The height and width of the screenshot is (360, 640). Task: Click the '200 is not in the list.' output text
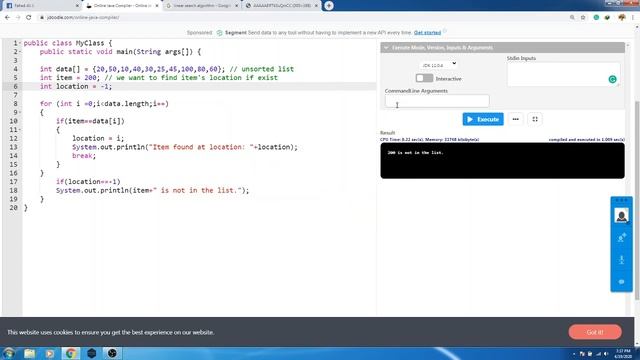pos(415,153)
